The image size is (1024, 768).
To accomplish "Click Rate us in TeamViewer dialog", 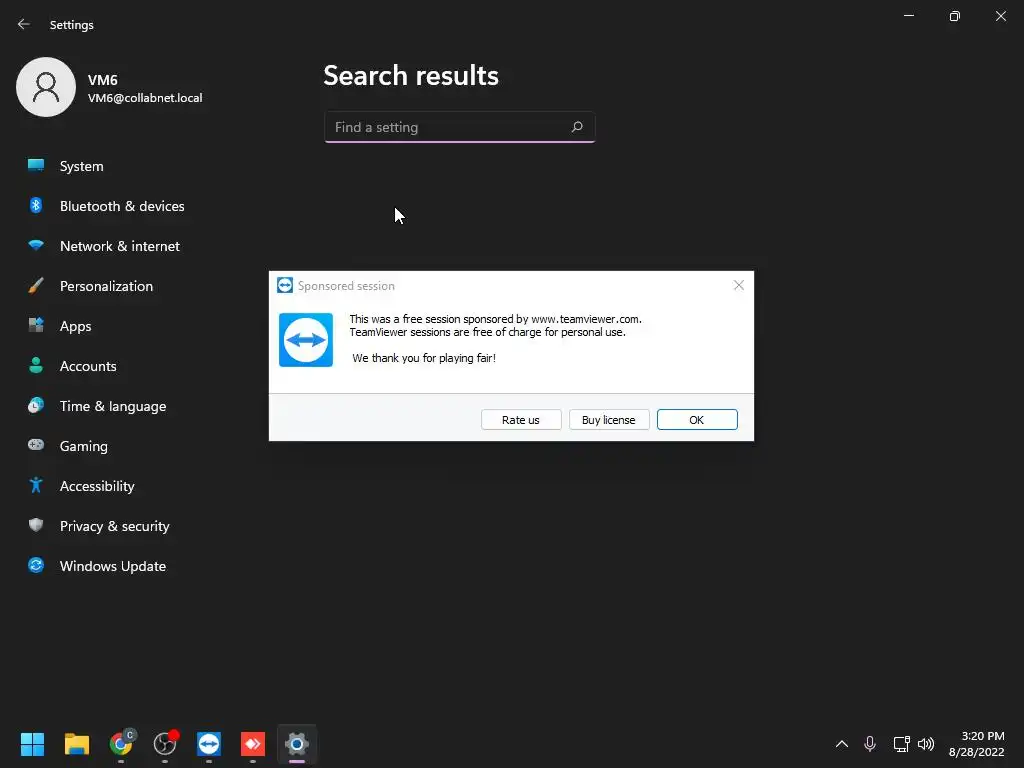I will pyautogui.click(x=521, y=420).
